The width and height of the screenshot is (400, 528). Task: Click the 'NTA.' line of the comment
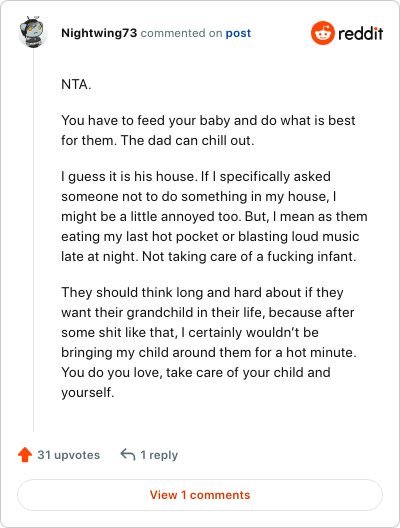(x=76, y=84)
